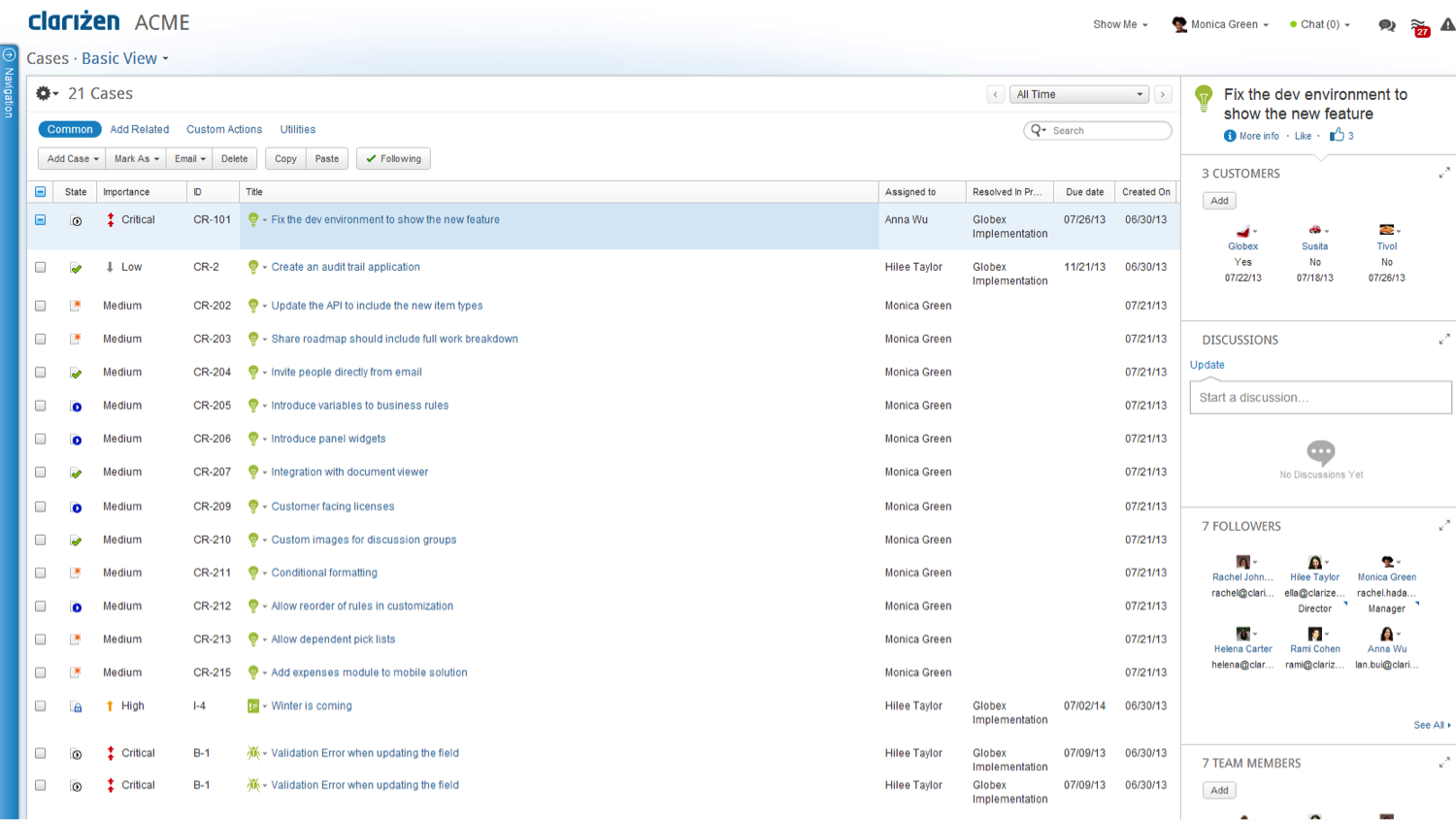Open the Utilities tab
Image resolution: width=1456 pixels, height=820 pixels.
coord(298,129)
